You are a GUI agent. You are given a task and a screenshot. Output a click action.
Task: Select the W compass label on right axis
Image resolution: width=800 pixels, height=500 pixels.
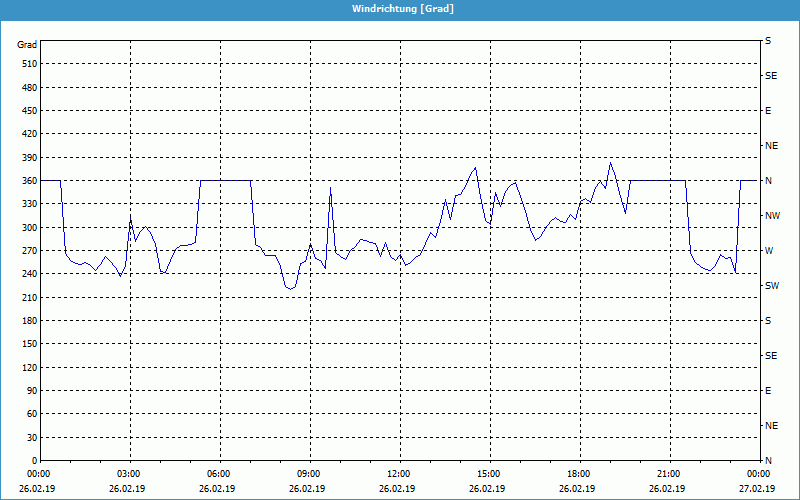pos(769,251)
